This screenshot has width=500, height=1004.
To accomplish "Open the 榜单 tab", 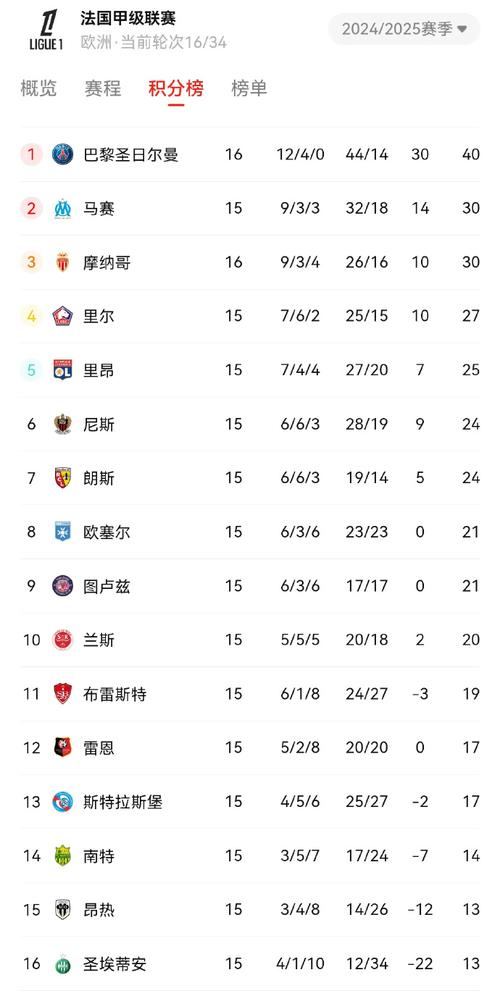I will (x=249, y=88).
